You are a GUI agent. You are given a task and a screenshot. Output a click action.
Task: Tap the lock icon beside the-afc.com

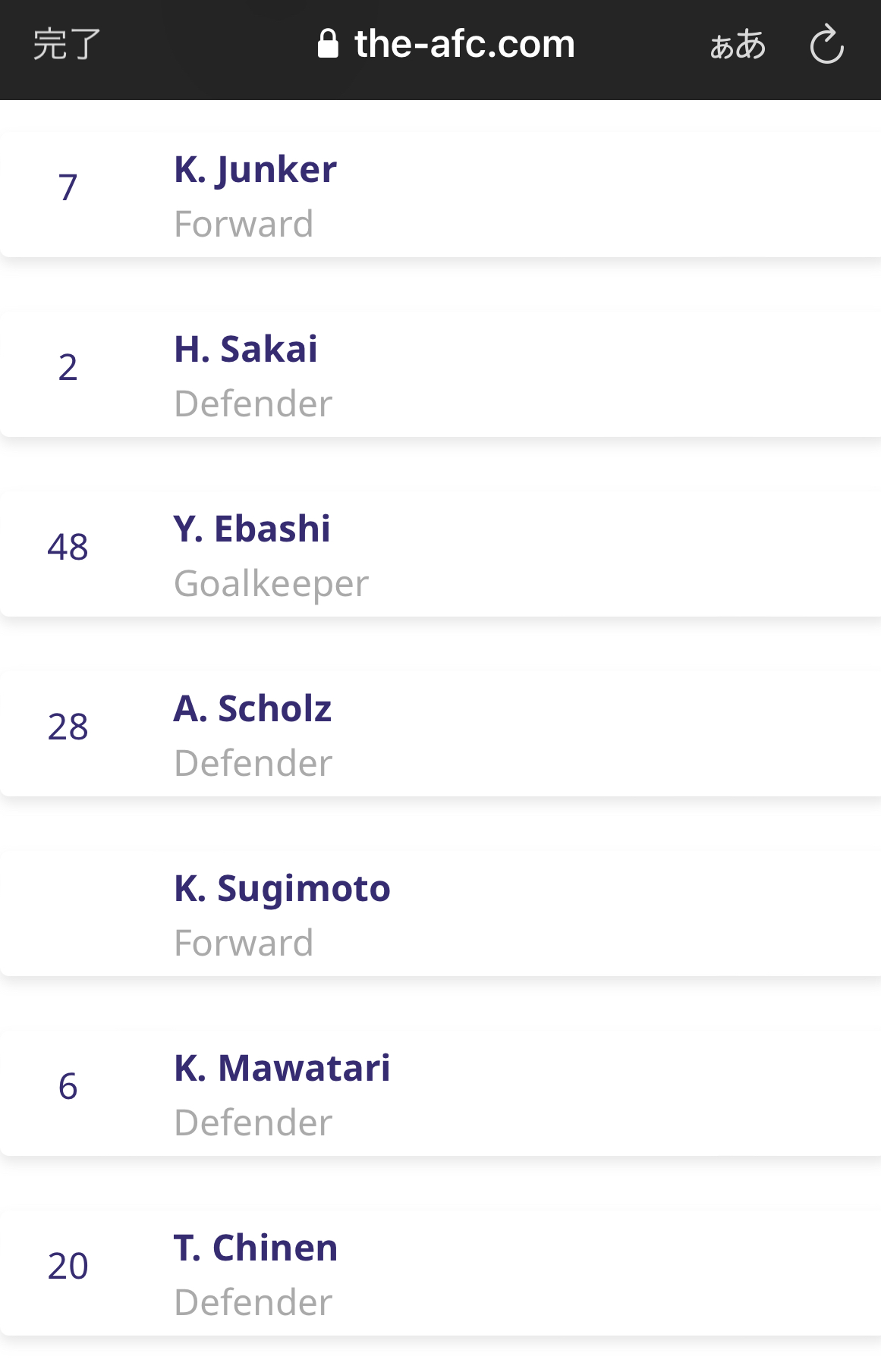pyautogui.click(x=328, y=44)
